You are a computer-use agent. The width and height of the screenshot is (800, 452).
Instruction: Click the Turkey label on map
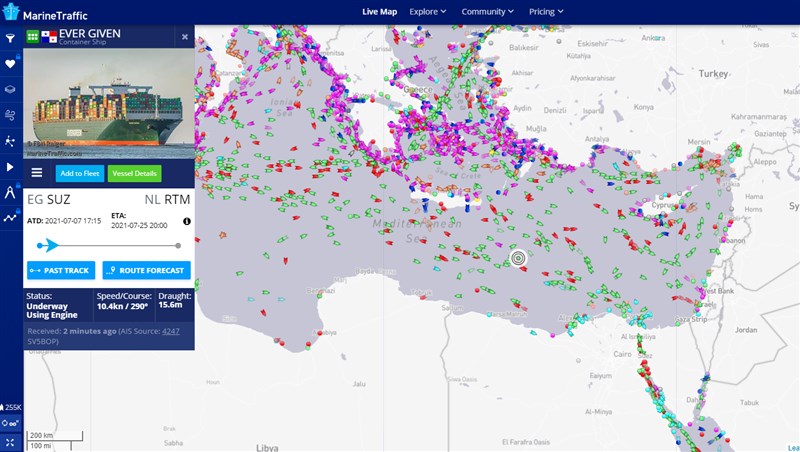pos(714,74)
